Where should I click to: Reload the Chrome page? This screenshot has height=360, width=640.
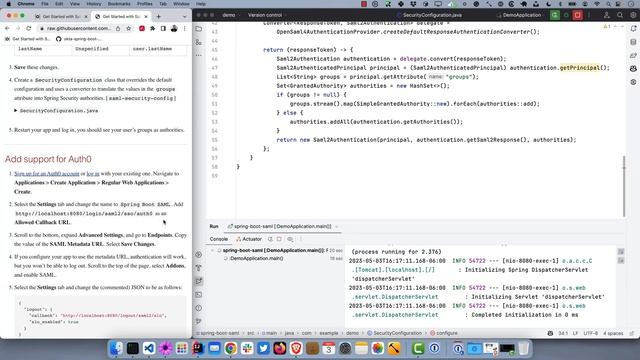29,29
